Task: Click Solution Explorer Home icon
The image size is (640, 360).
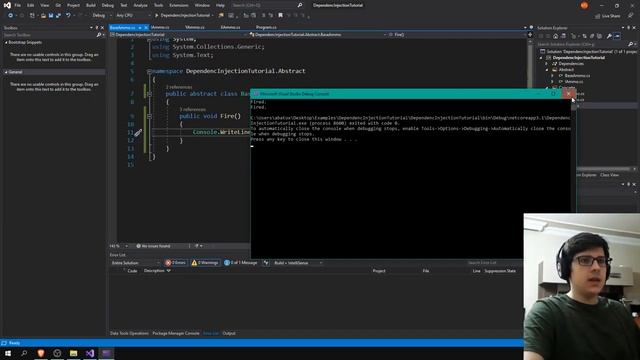Action: (x=555, y=36)
